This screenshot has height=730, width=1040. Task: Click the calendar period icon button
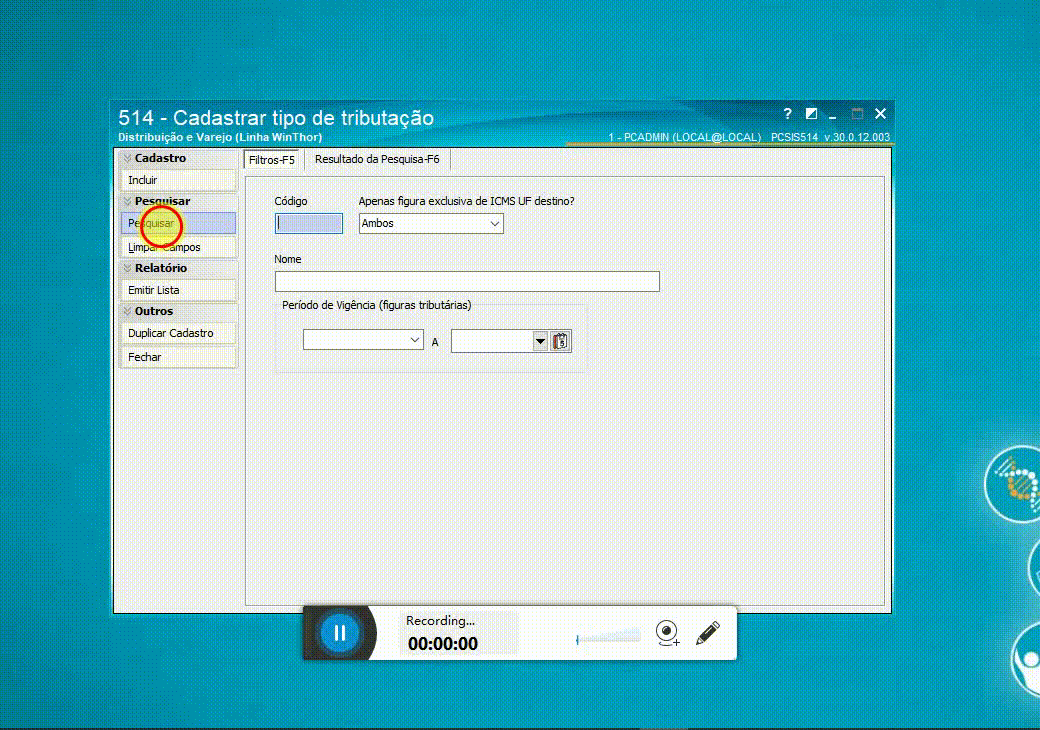pos(560,341)
